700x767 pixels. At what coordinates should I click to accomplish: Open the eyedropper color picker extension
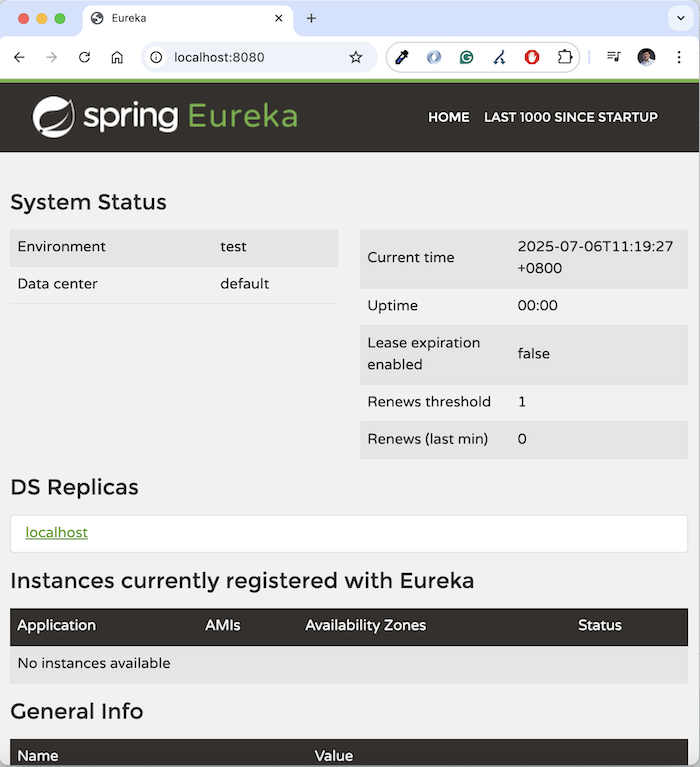click(402, 57)
